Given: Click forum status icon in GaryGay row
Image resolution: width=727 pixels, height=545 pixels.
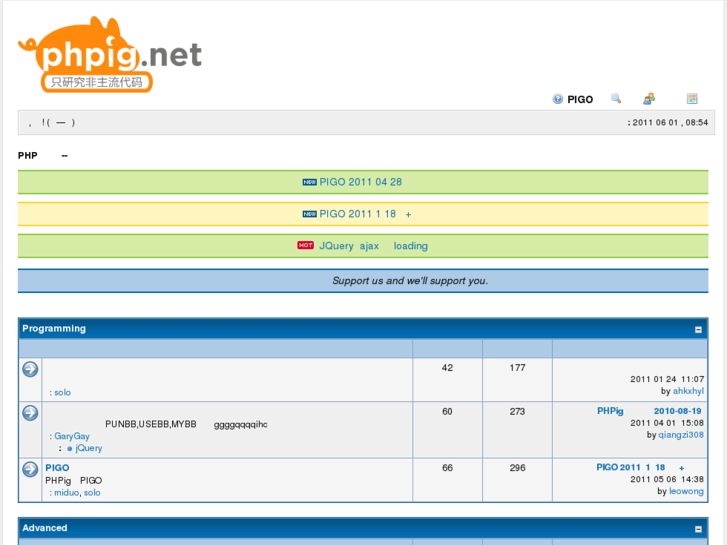Looking at the screenshot, I should tap(30, 413).
